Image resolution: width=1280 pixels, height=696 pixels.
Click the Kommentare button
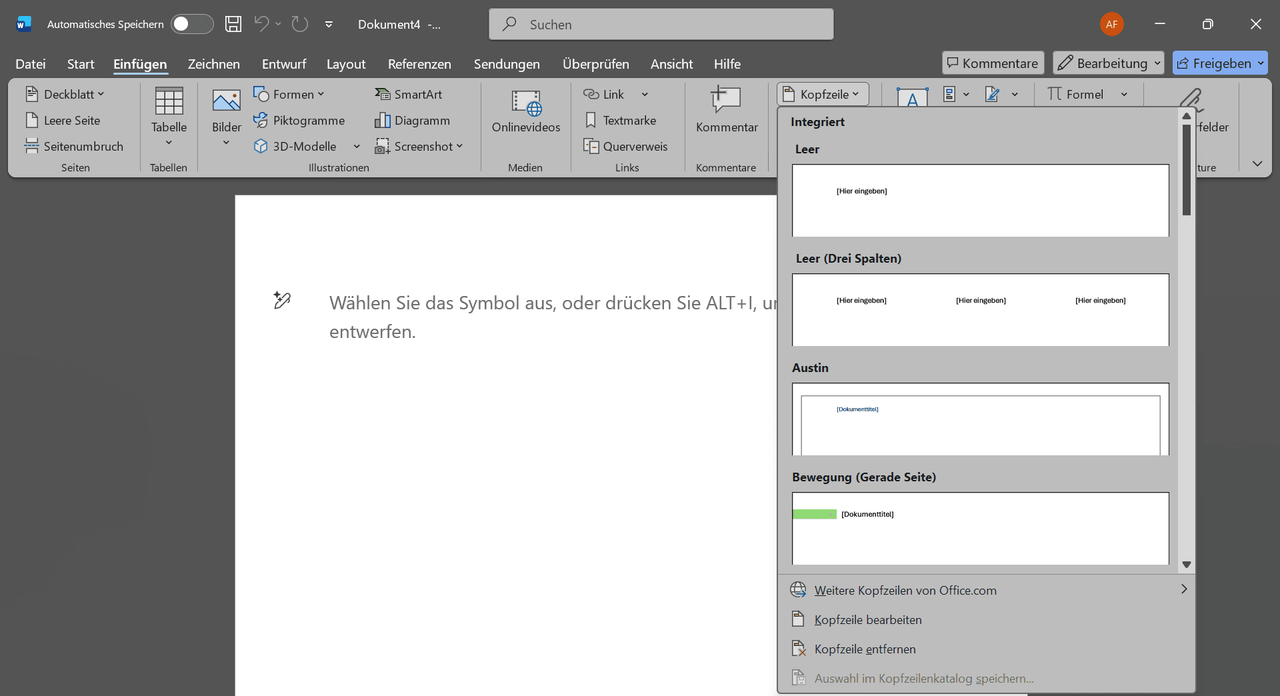tap(993, 63)
